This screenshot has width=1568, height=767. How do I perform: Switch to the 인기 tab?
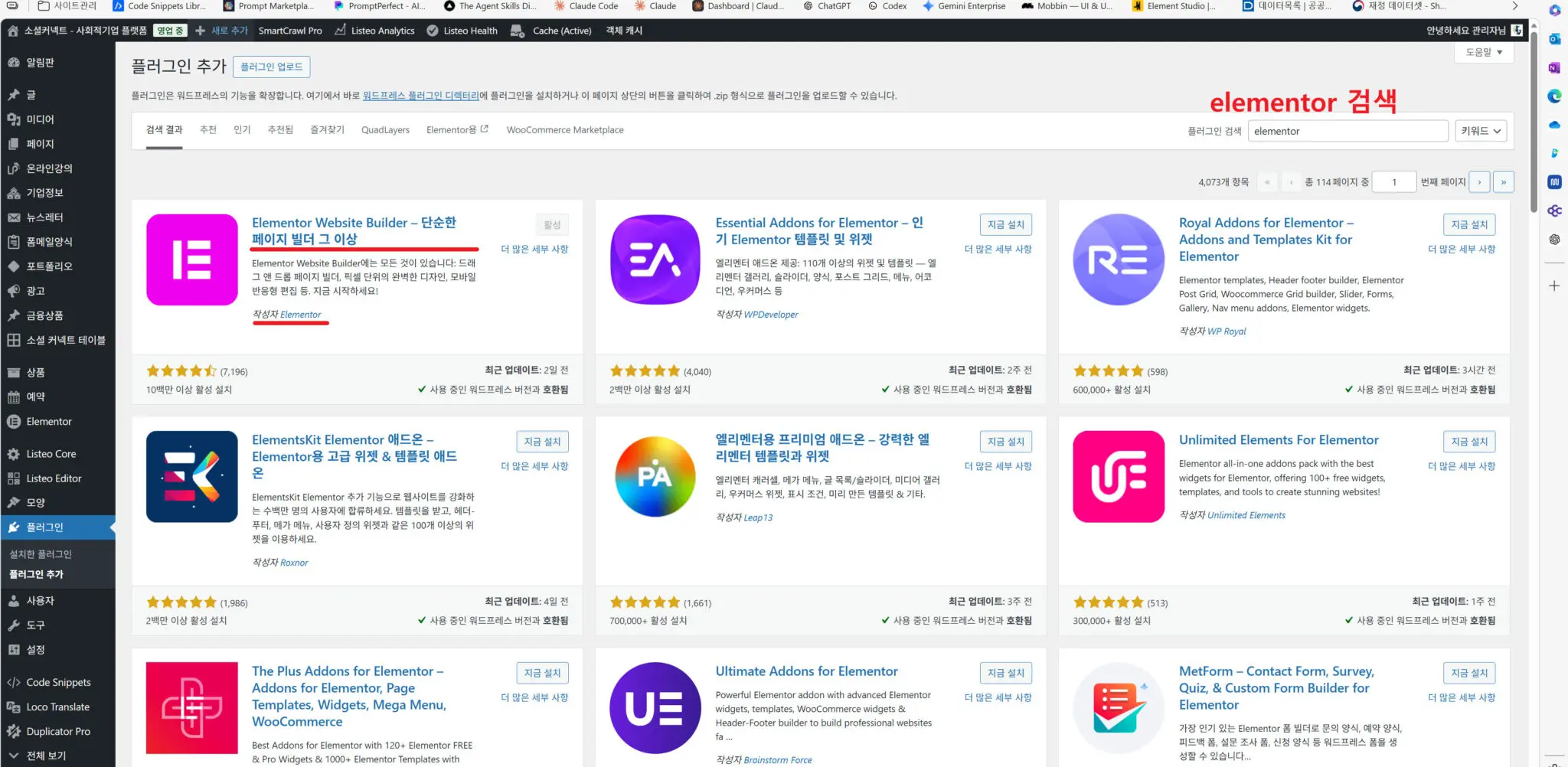242,130
